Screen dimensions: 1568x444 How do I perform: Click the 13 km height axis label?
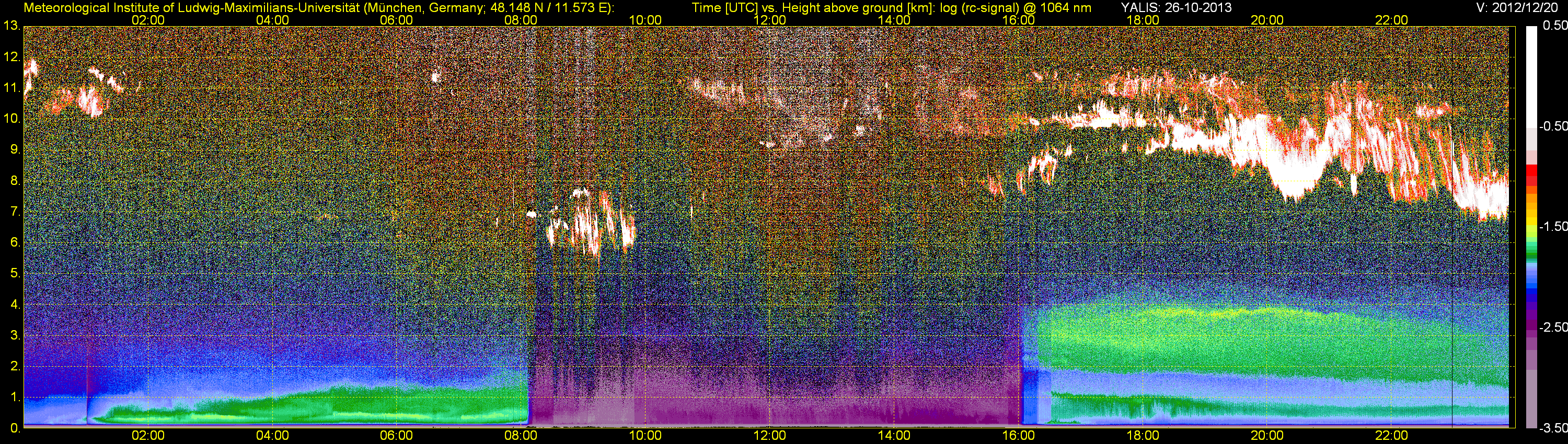[x=12, y=26]
